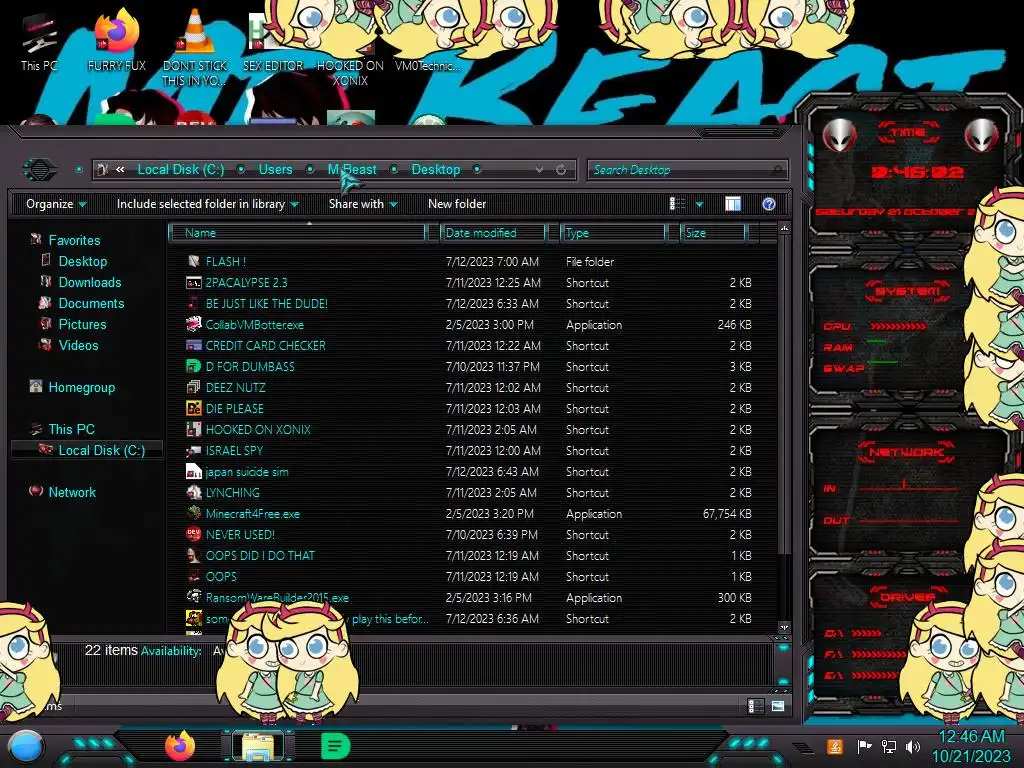This screenshot has width=1024, height=768.
Task: Sort by Date modified column header
Action: (493, 232)
